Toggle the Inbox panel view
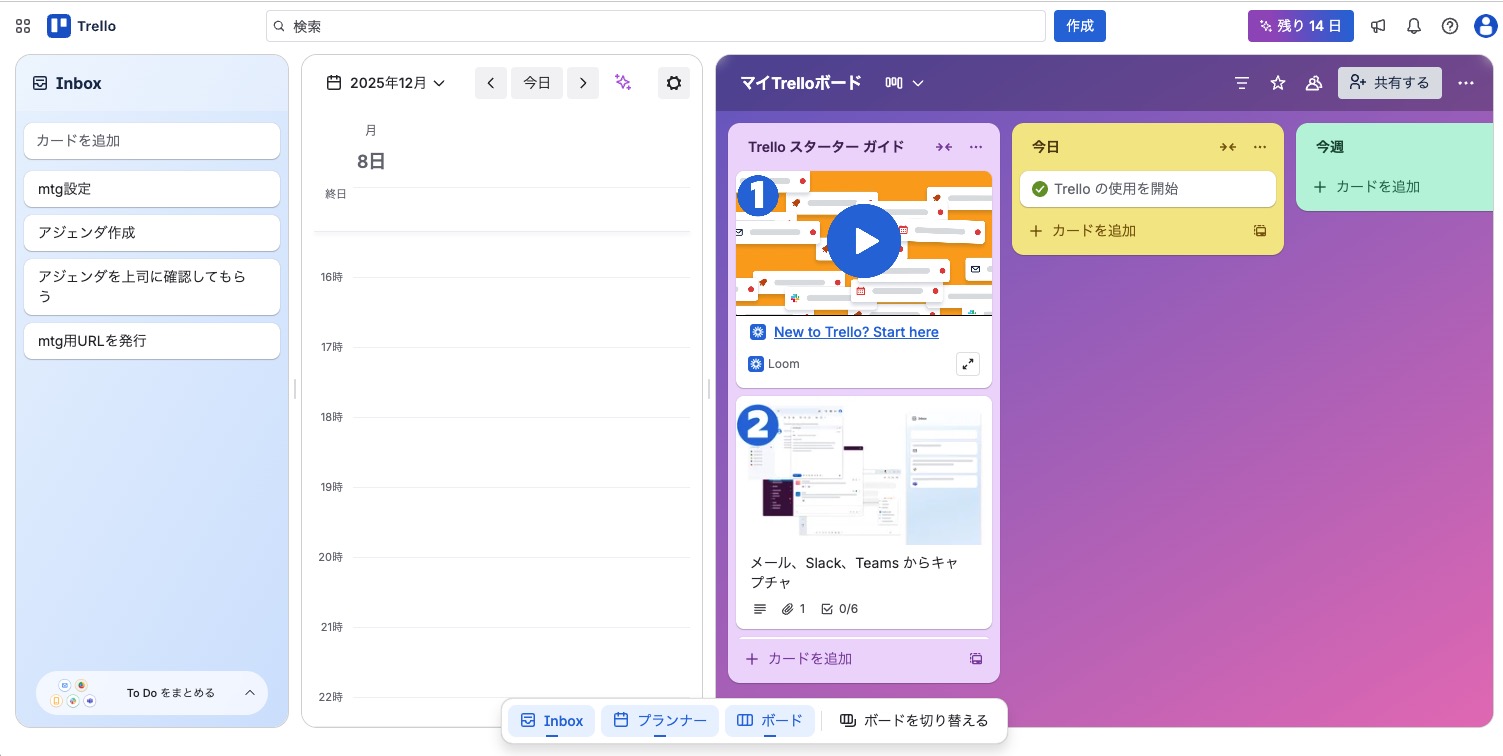This screenshot has height=756, width=1503. (x=552, y=721)
